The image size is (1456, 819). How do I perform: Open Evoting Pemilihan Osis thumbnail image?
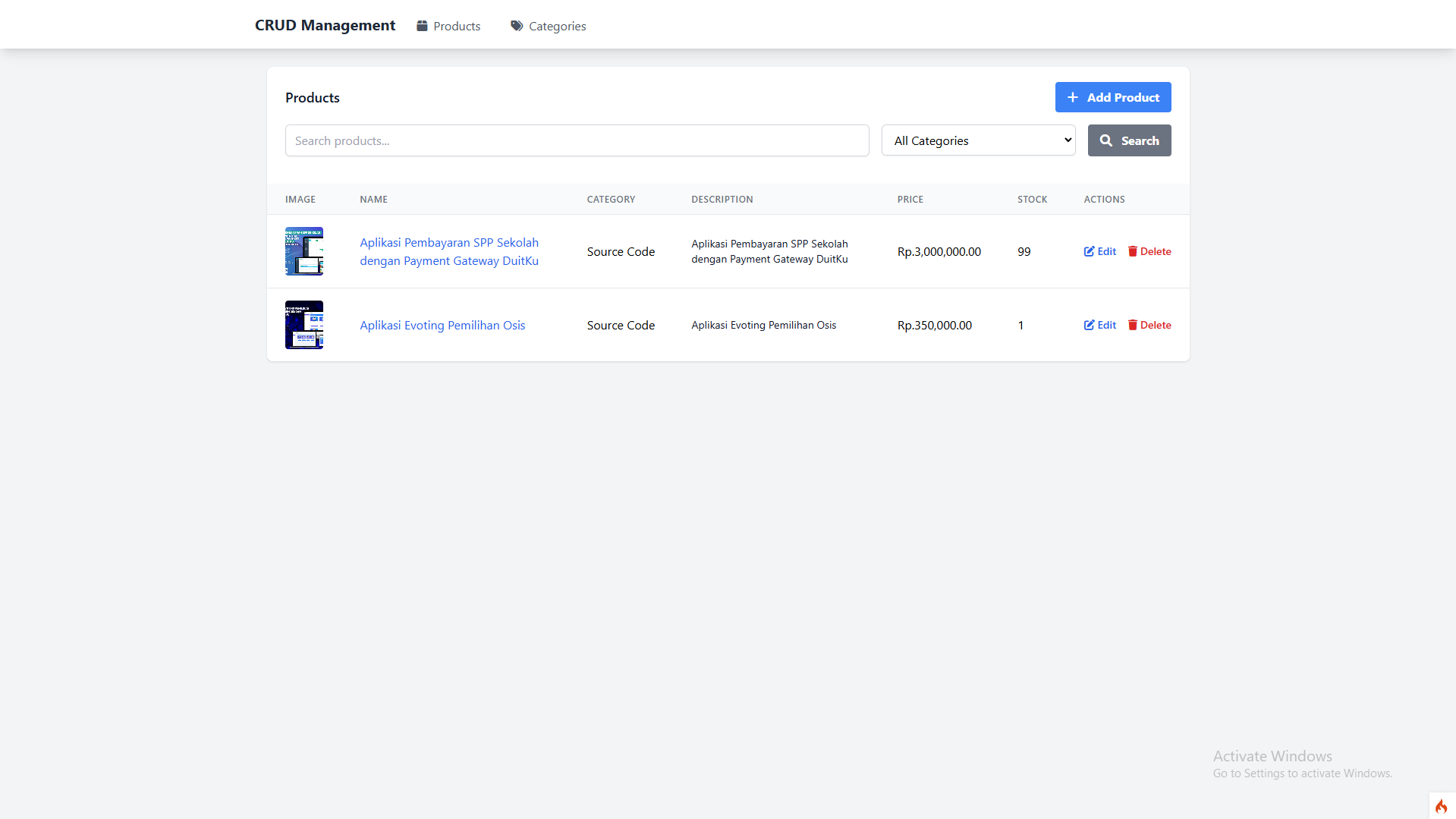(x=304, y=325)
